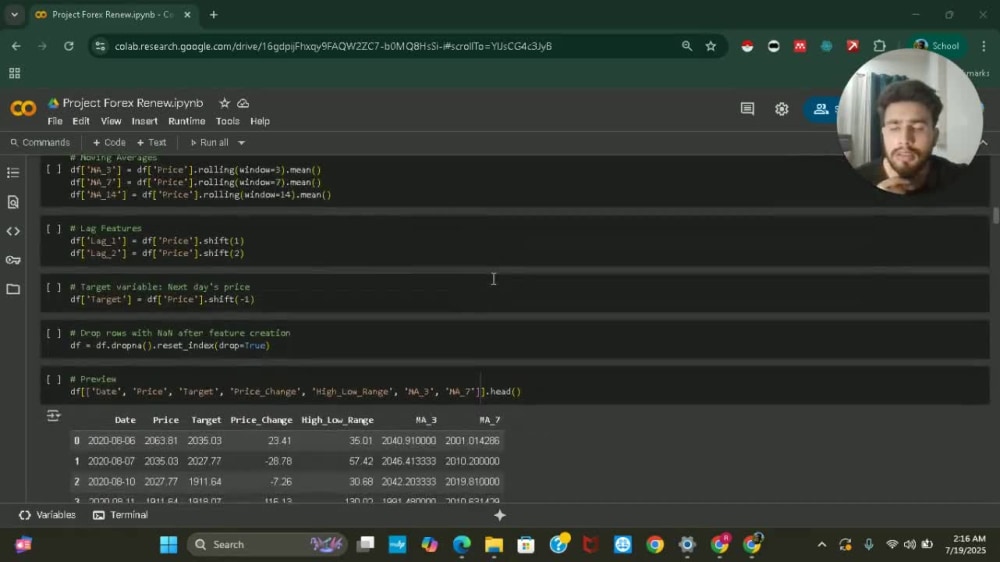Open the Insert menu
The height and width of the screenshot is (562, 1000).
click(145, 121)
